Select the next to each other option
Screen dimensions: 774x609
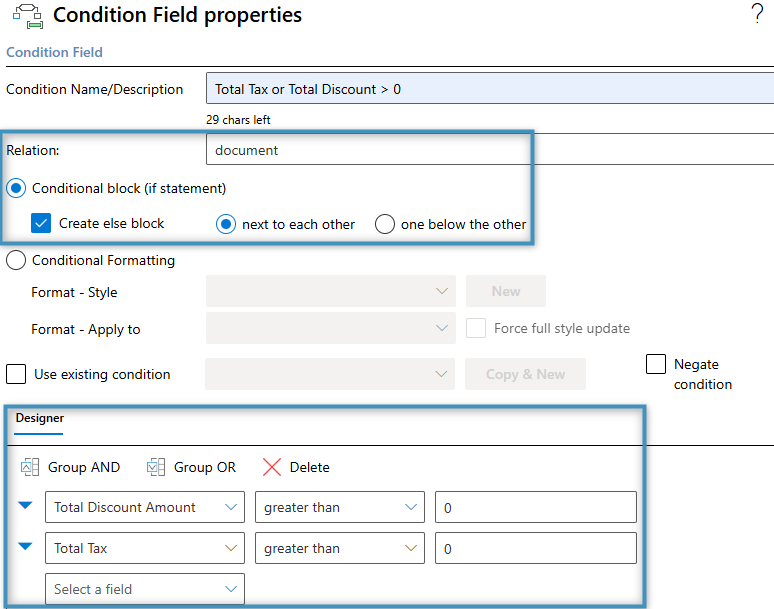pos(226,224)
